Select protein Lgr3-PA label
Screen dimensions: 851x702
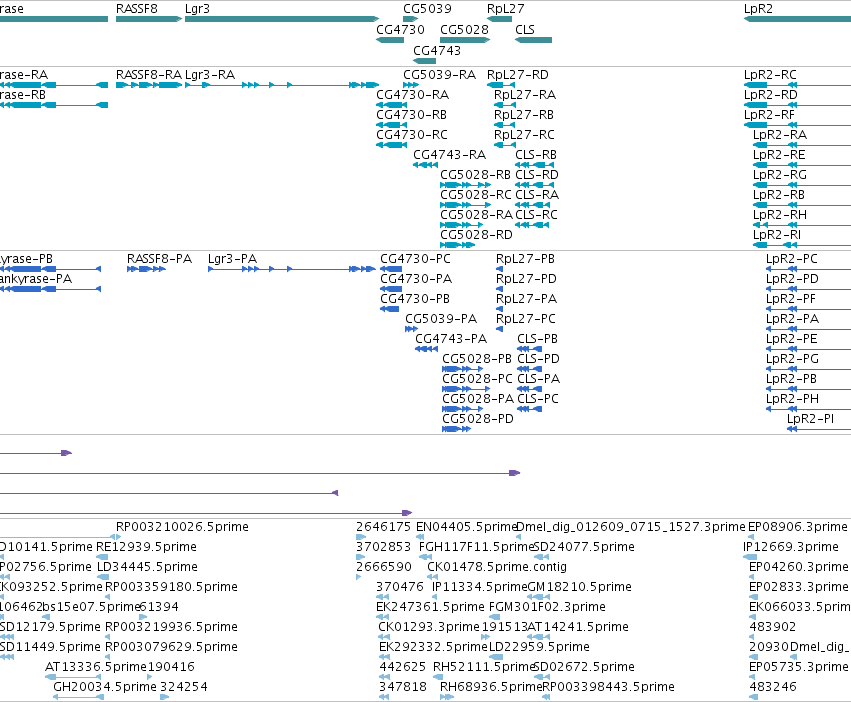(232, 258)
